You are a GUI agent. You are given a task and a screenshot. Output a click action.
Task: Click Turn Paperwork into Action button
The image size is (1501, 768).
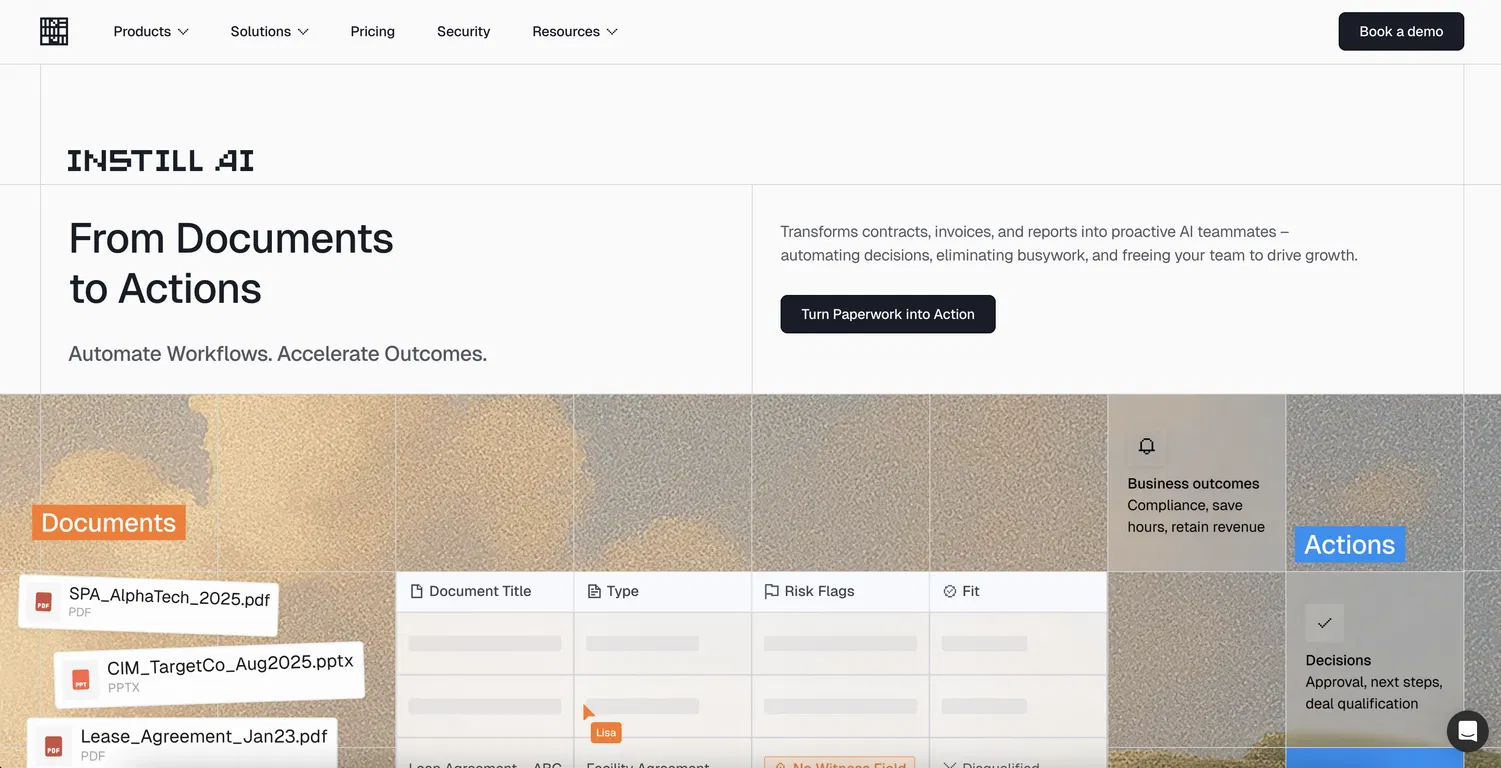(888, 314)
